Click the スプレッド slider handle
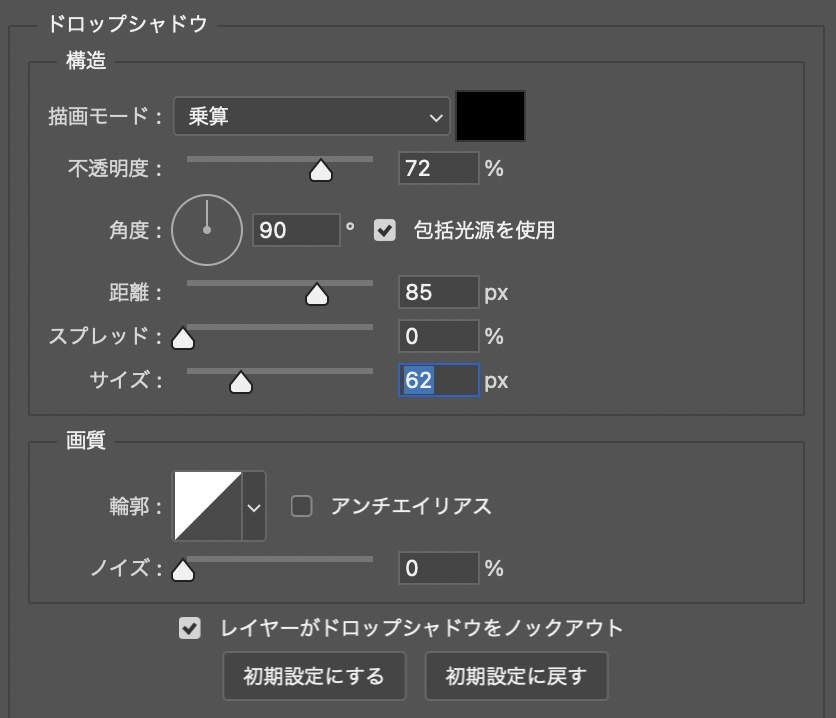 [182, 339]
